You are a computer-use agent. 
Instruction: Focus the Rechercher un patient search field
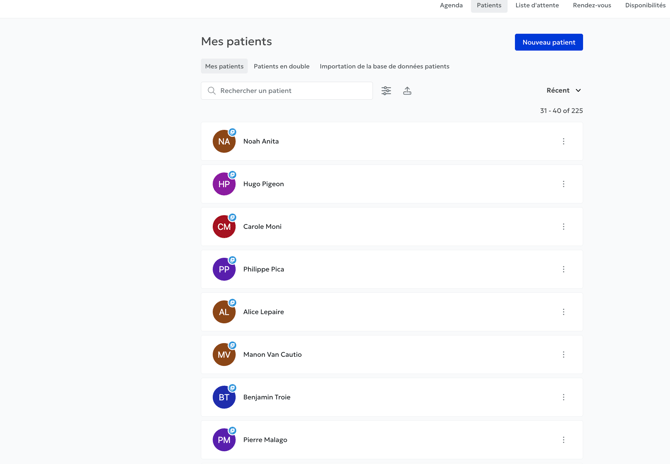tap(292, 91)
